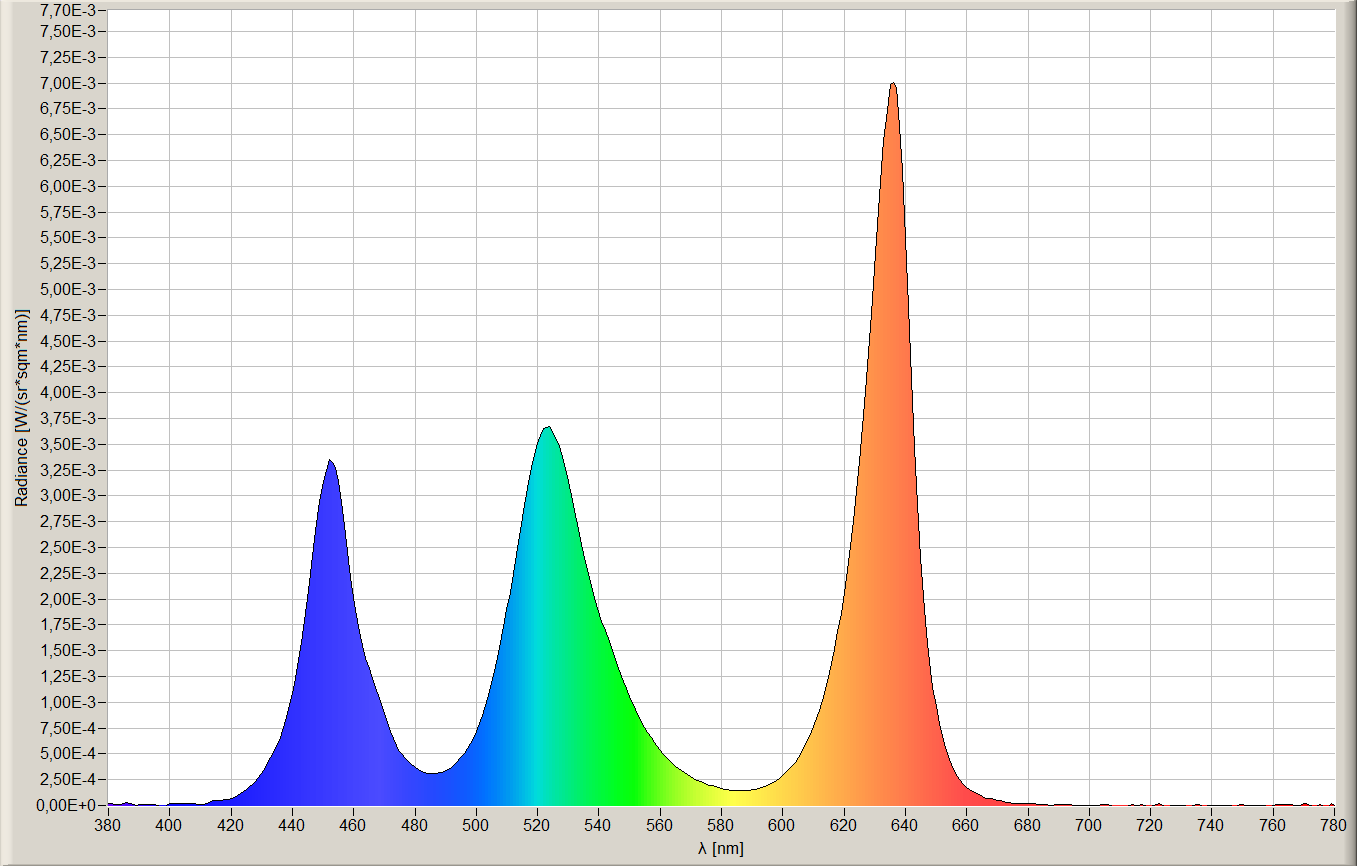1357x866 pixels.
Task: Click the 440 tick label on the x-axis
Action: [x=292, y=825]
